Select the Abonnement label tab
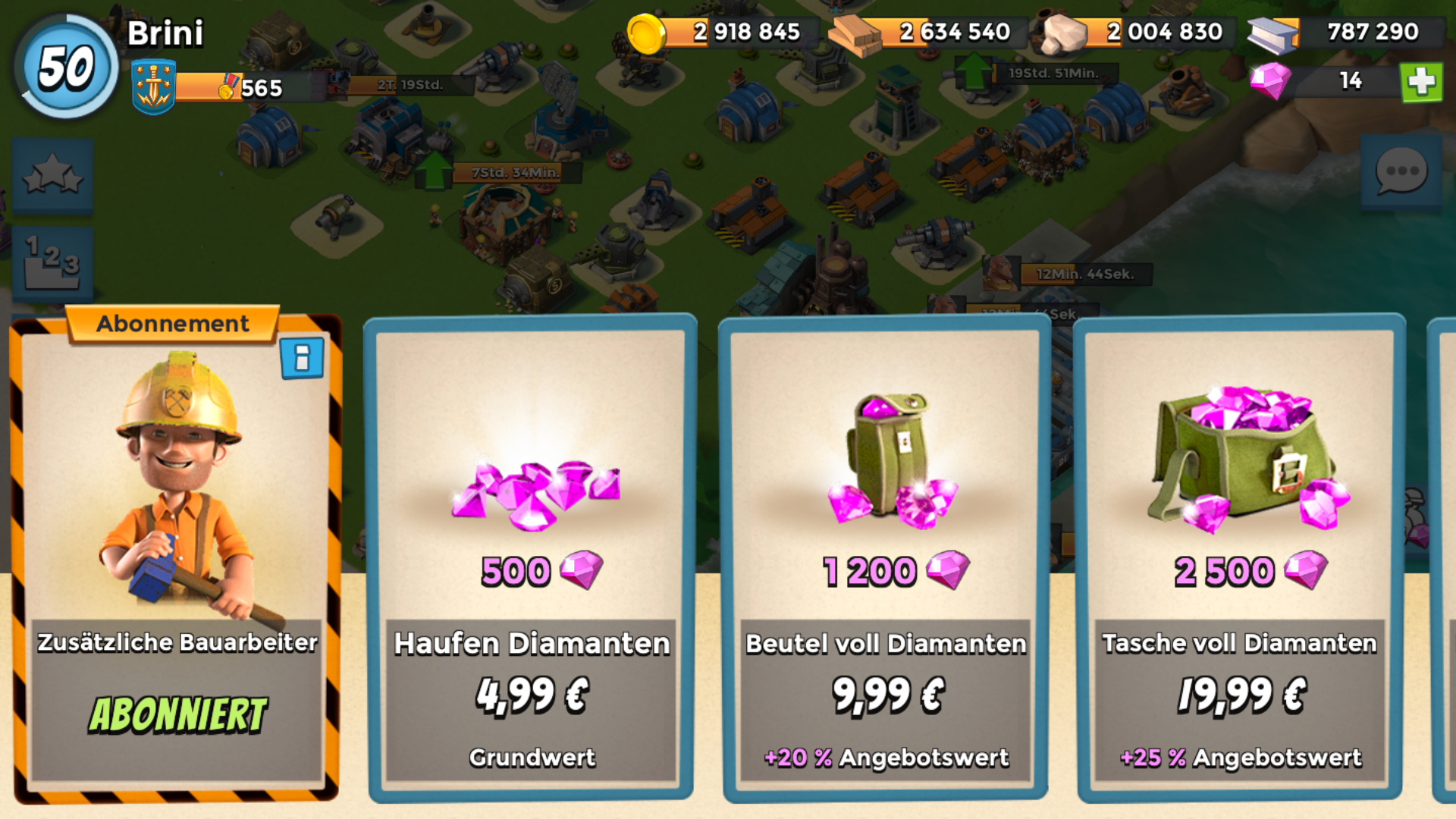This screenshot has width=1456, height=819. click(173, 324)
